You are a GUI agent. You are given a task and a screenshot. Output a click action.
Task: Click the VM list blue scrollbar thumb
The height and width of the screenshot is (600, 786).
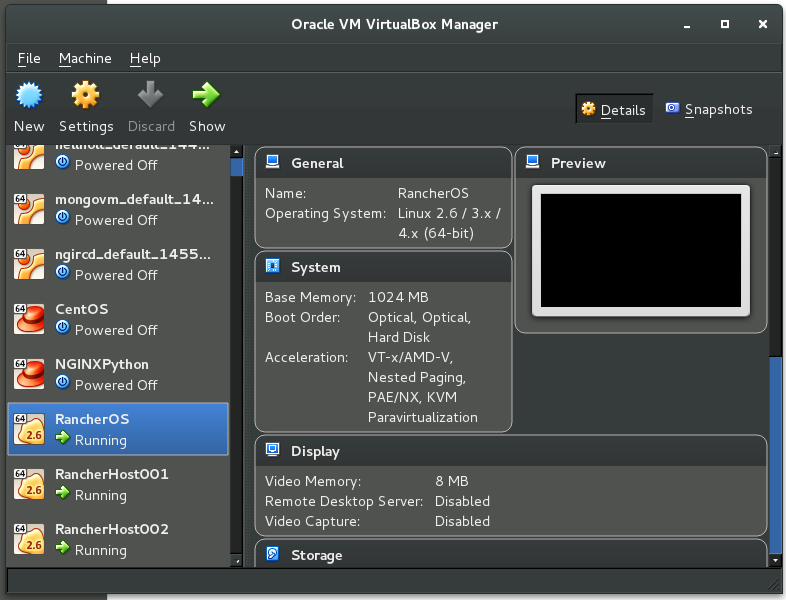(x=237, y=167)
